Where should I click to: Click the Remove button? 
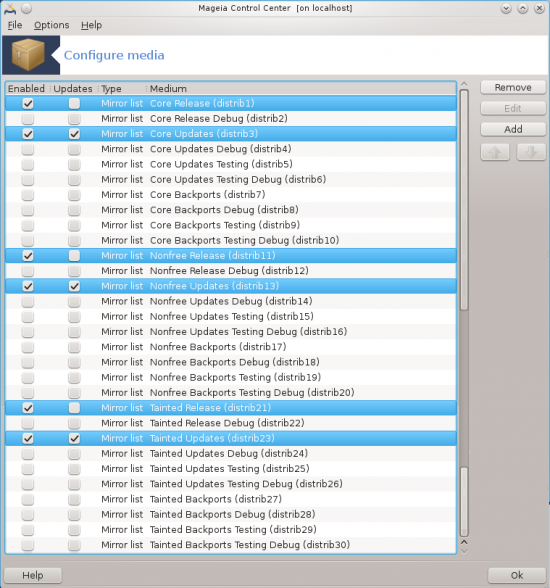[513, 87]
